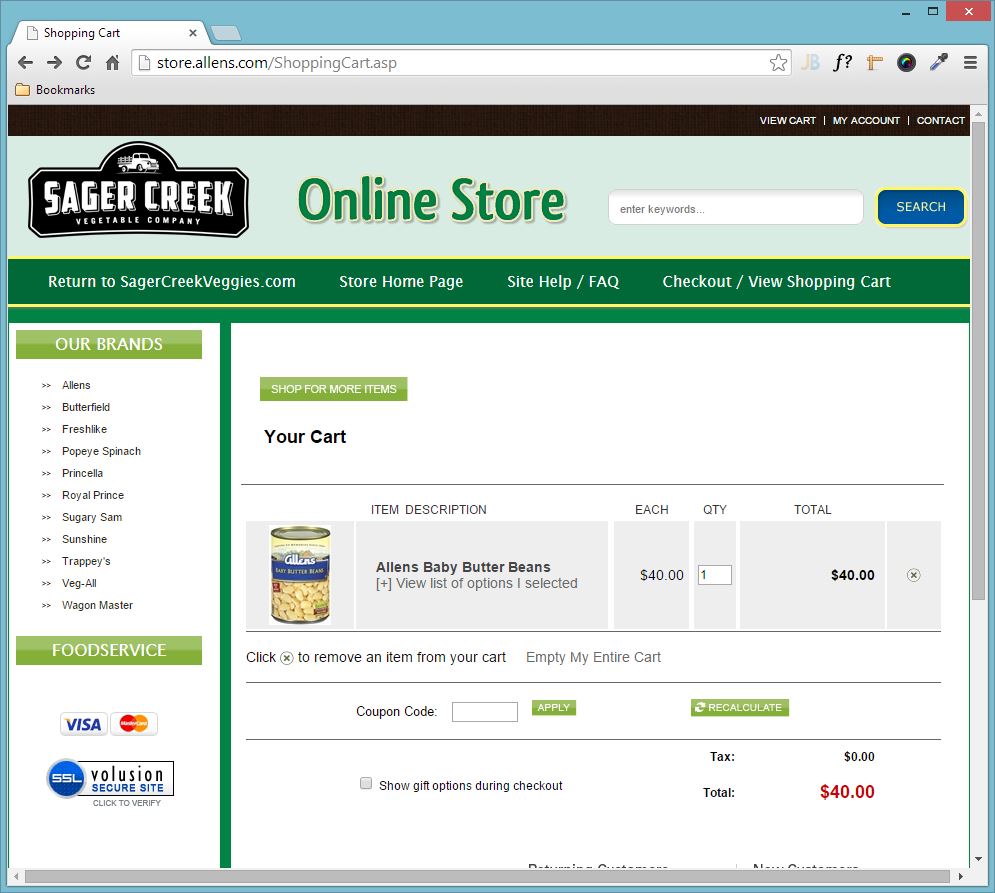Expand View list of options I selected
This screenshot has height=893, width=995.
pyautogui.click(x=476, y=583)
